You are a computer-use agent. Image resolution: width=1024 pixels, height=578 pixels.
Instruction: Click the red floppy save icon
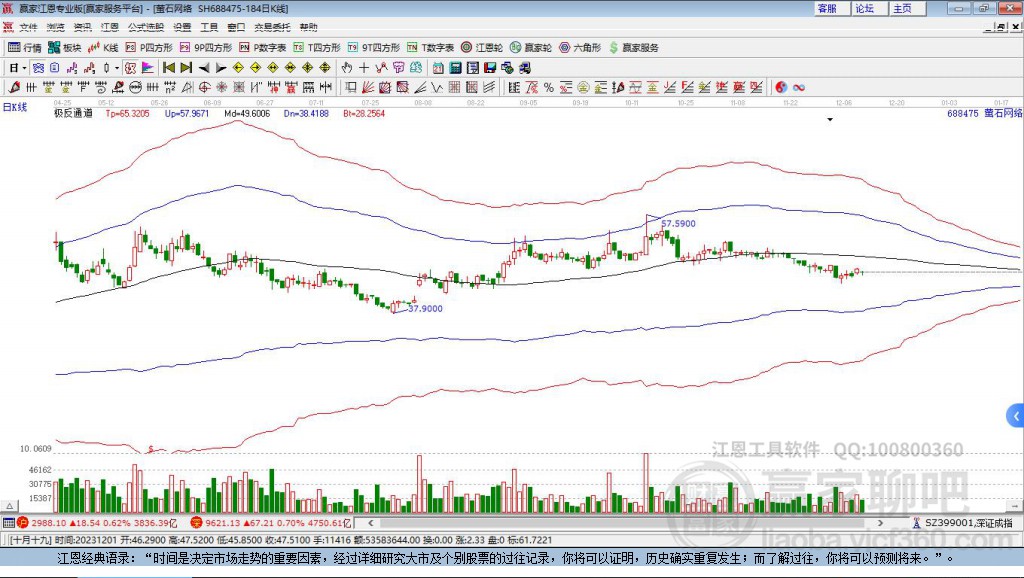pos(490,68)
